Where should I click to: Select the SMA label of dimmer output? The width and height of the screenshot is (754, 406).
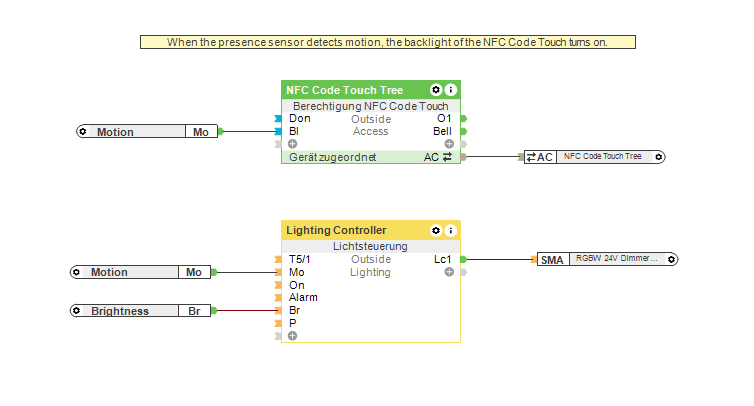click(552, 259)
